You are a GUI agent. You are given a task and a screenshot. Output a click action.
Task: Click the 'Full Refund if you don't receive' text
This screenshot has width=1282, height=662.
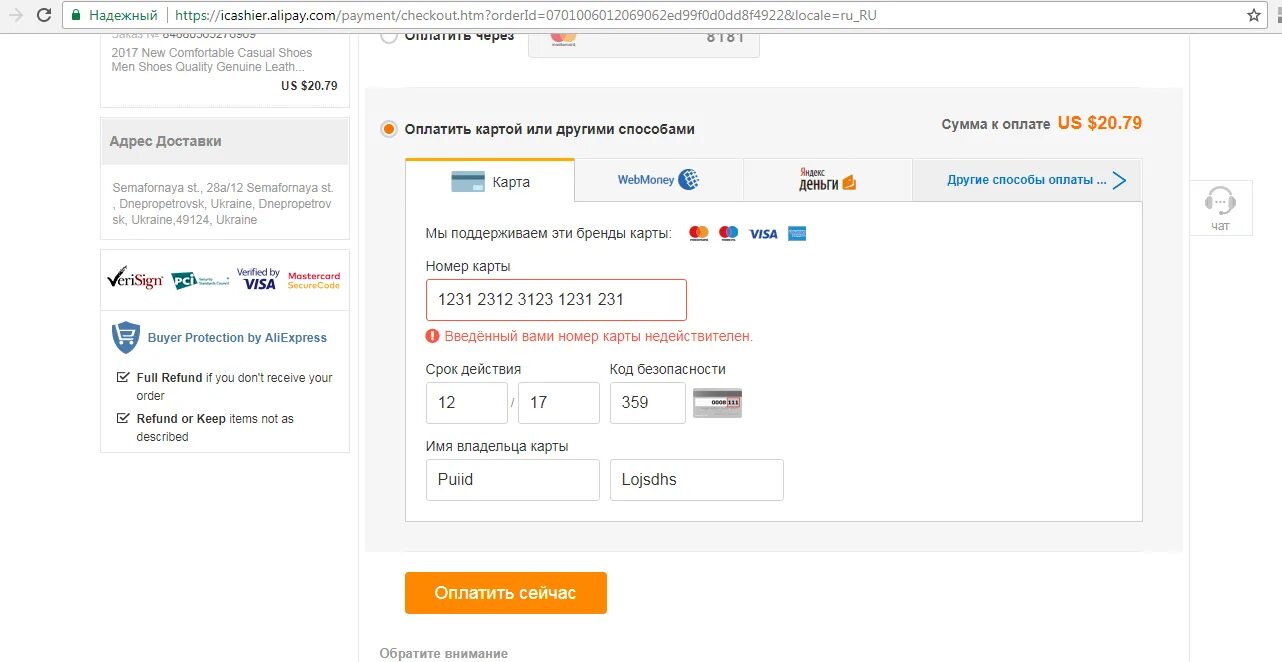[x=234, y=386]
